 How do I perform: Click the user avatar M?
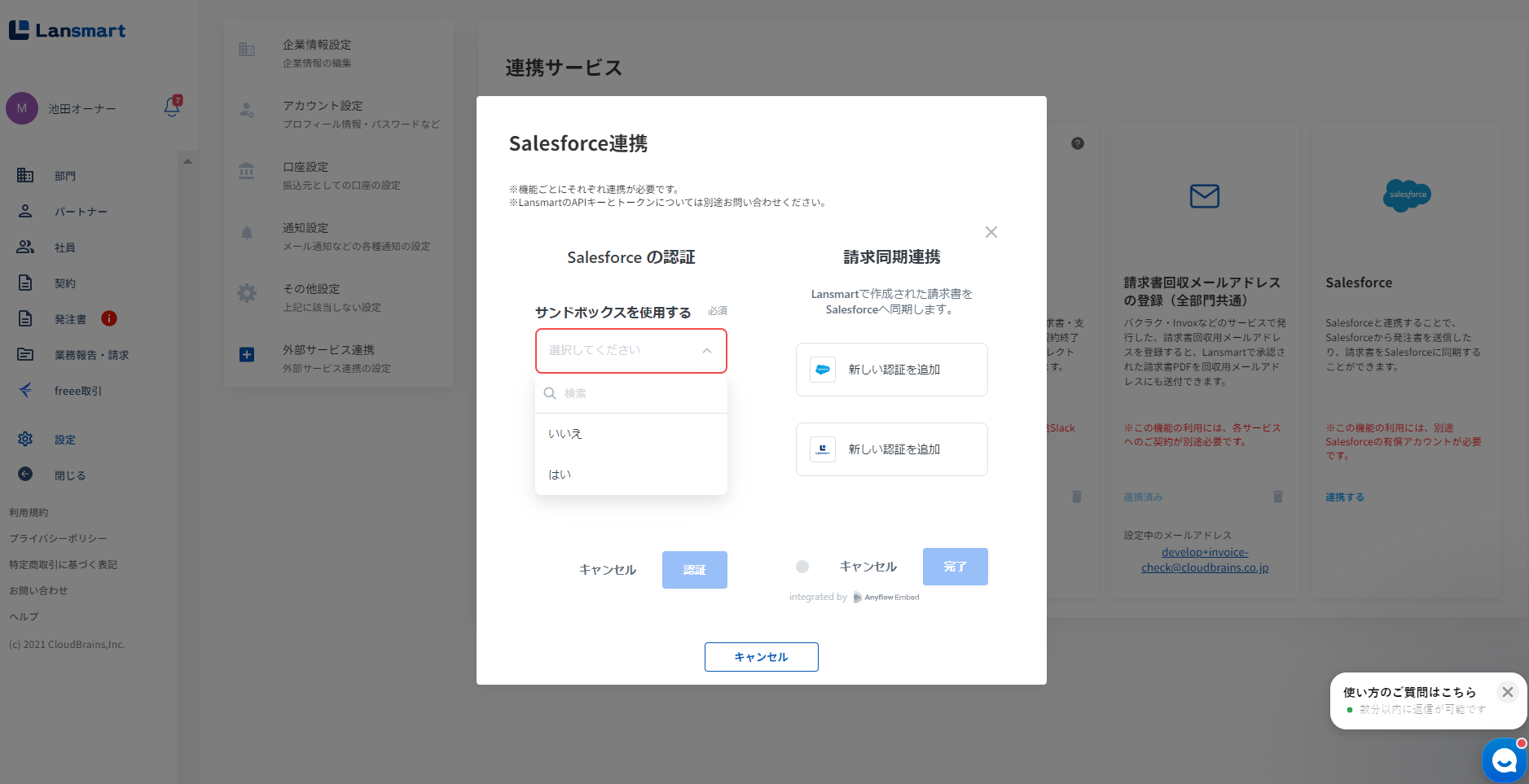pos(22,108)
